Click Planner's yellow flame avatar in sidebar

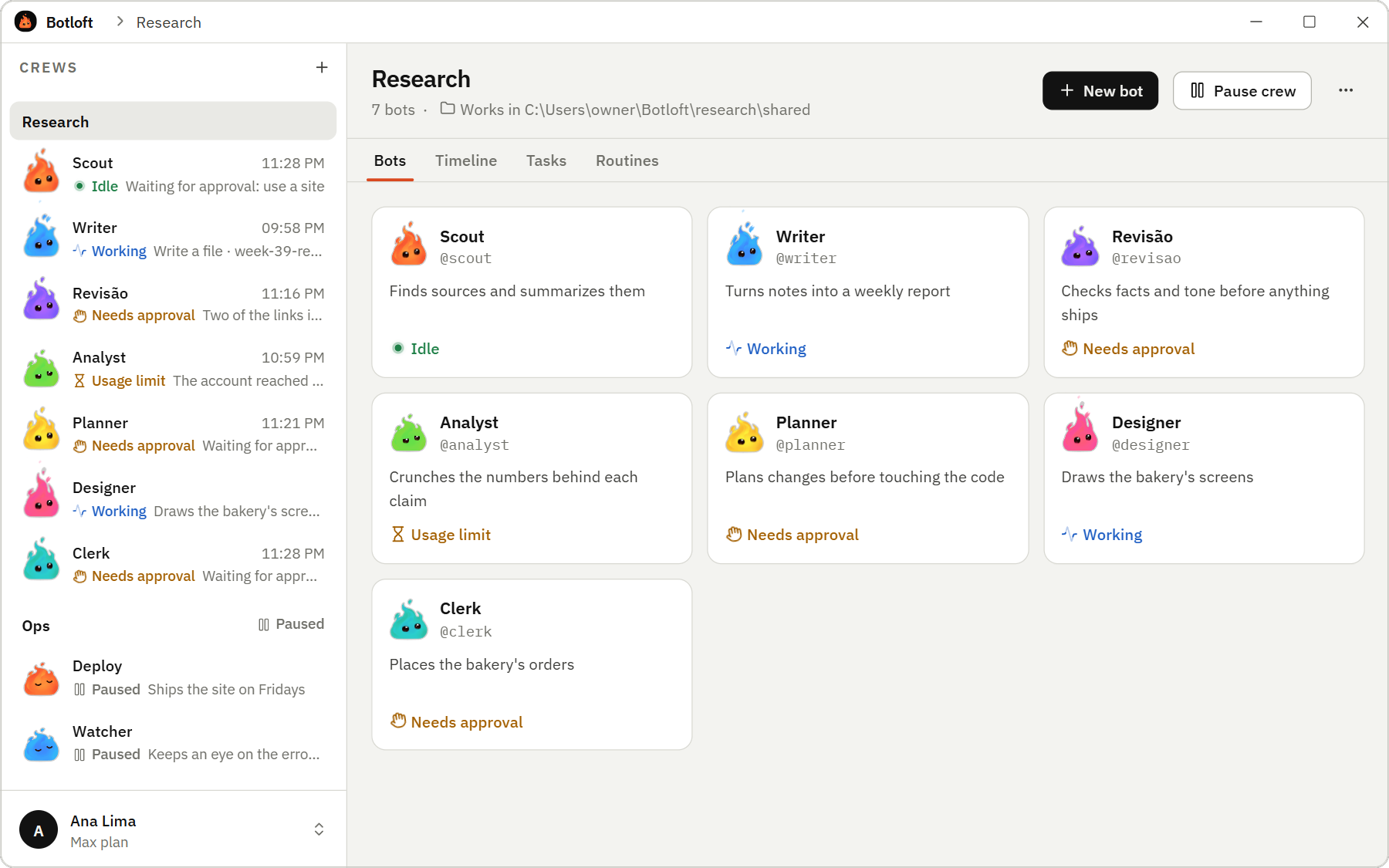tap(42, 430)
